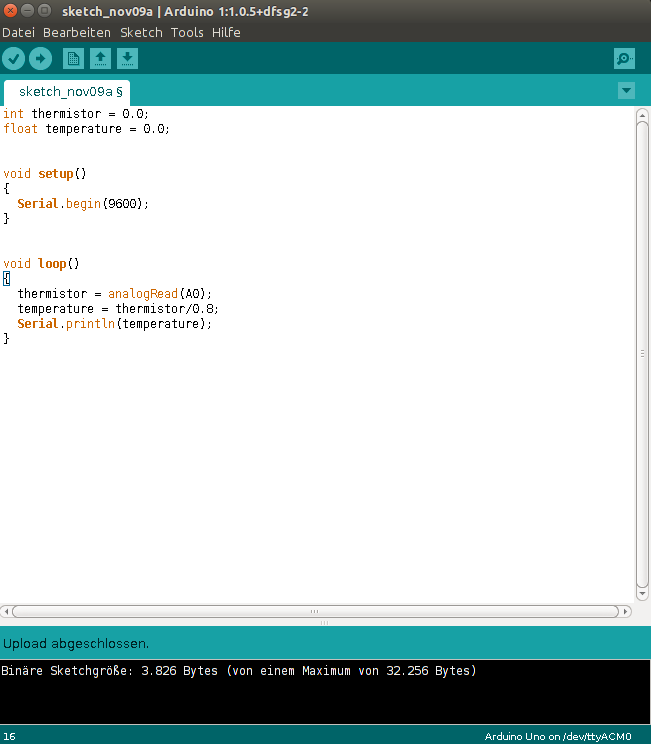Create a new sketch with the New icon

coord(73,59)
